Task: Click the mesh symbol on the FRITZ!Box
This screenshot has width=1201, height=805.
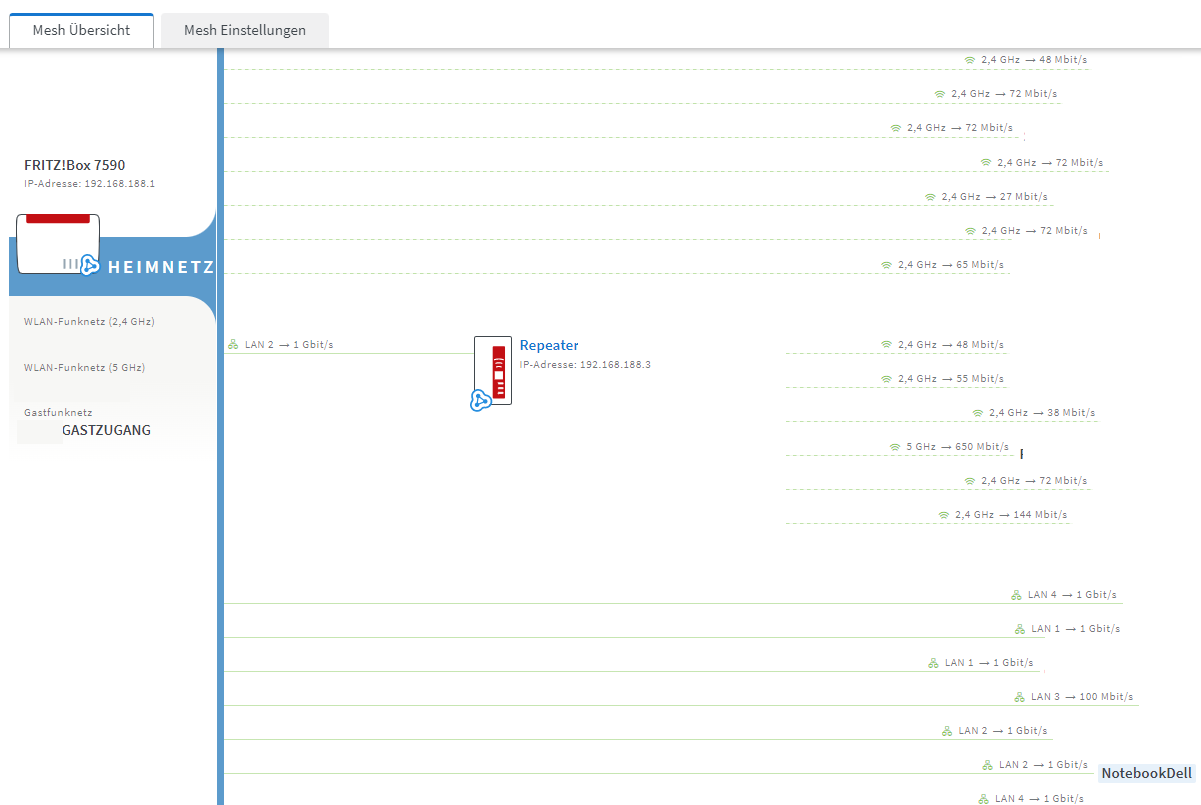Action: (90, 264)
